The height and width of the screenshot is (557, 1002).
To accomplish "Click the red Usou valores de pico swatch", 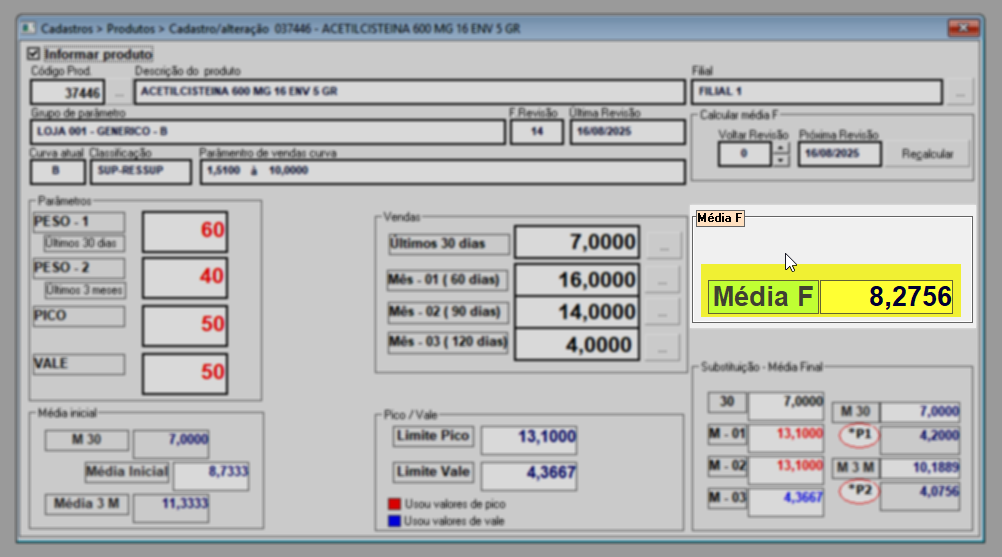I will point(394,504).
